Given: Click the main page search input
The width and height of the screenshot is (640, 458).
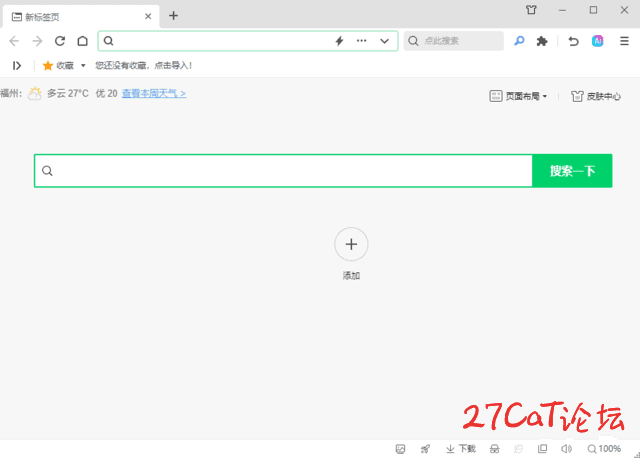Looking at the screenshot, I should 283,171.
